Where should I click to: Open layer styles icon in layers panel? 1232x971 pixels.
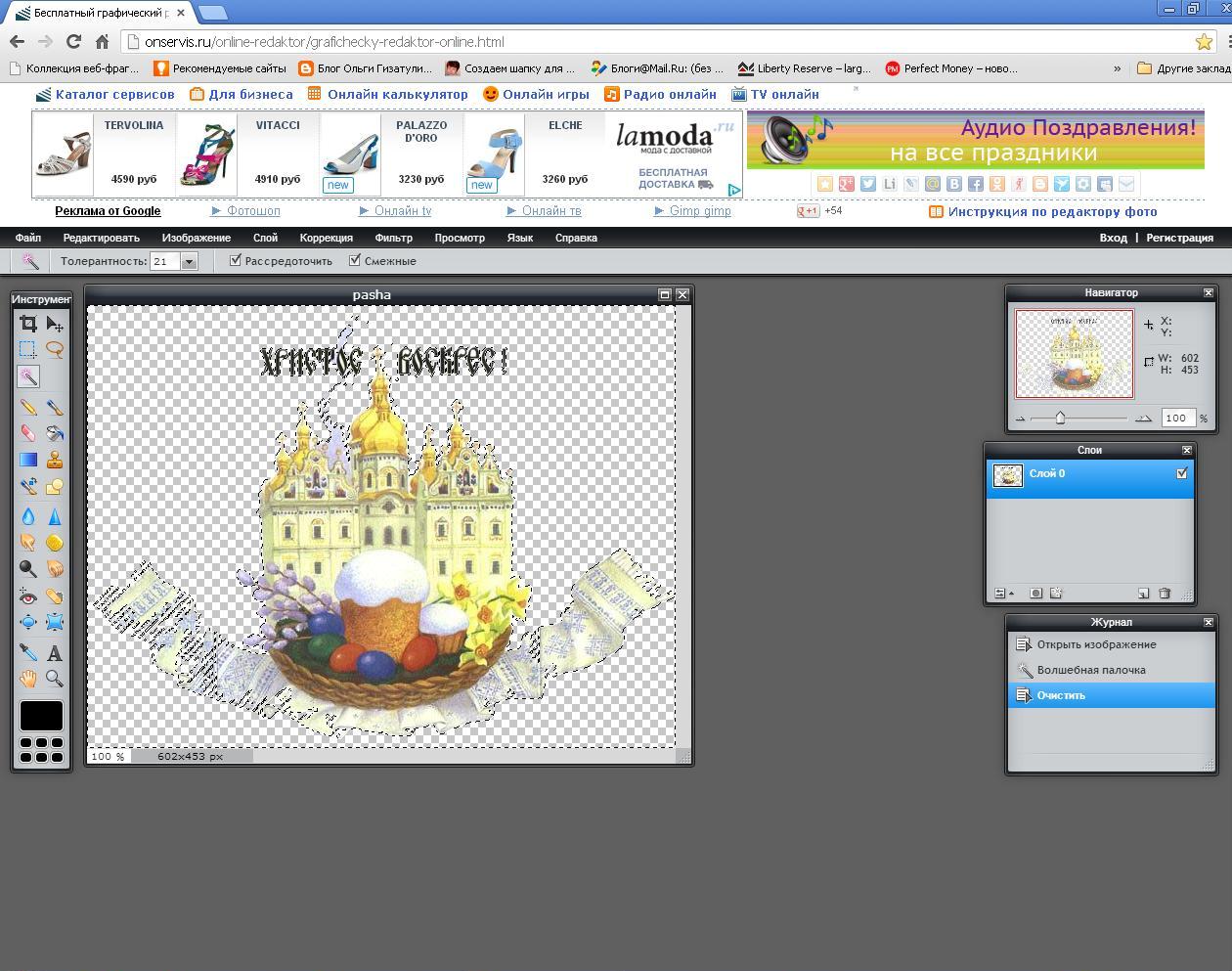(x=1056, y=593)
